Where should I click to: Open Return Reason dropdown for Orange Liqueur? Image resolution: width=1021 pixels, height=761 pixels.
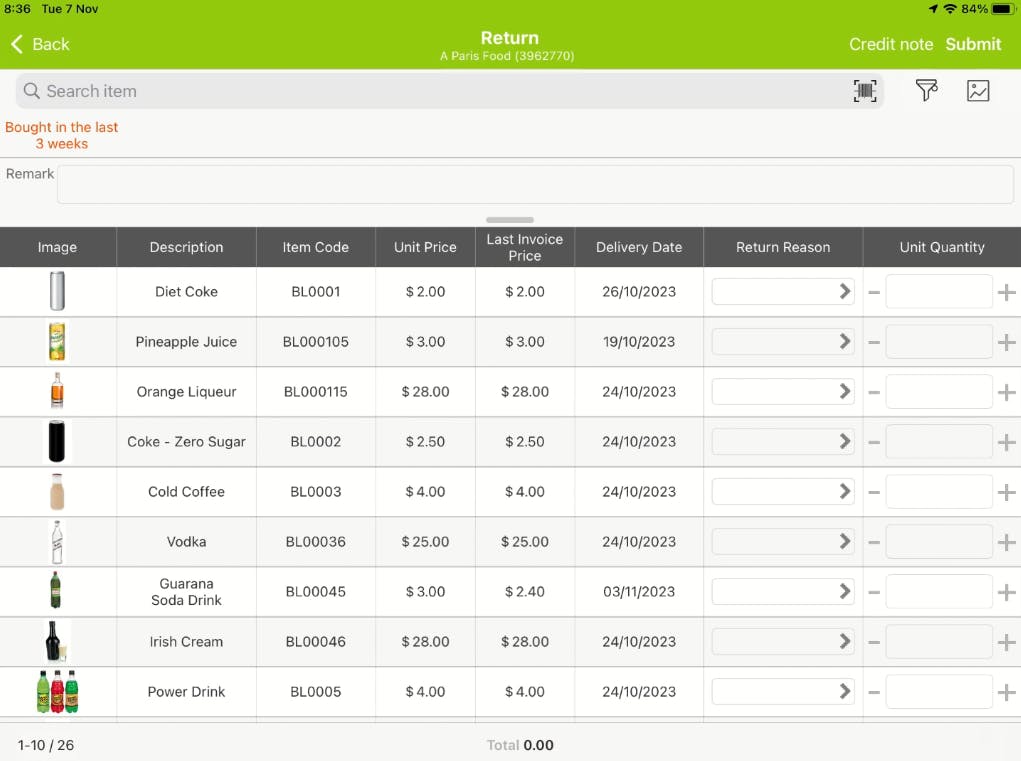pyautogui.click(x=783, y=392)
